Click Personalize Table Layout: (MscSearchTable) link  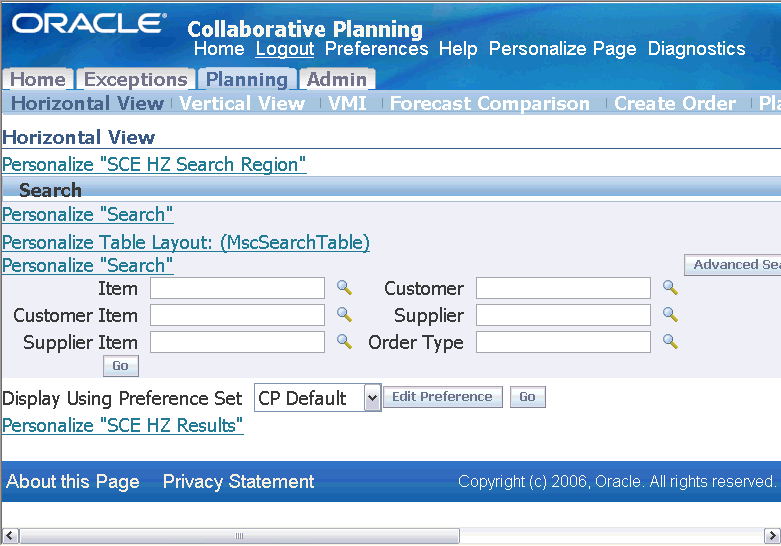pyautogui.click(x=186, y=243)
